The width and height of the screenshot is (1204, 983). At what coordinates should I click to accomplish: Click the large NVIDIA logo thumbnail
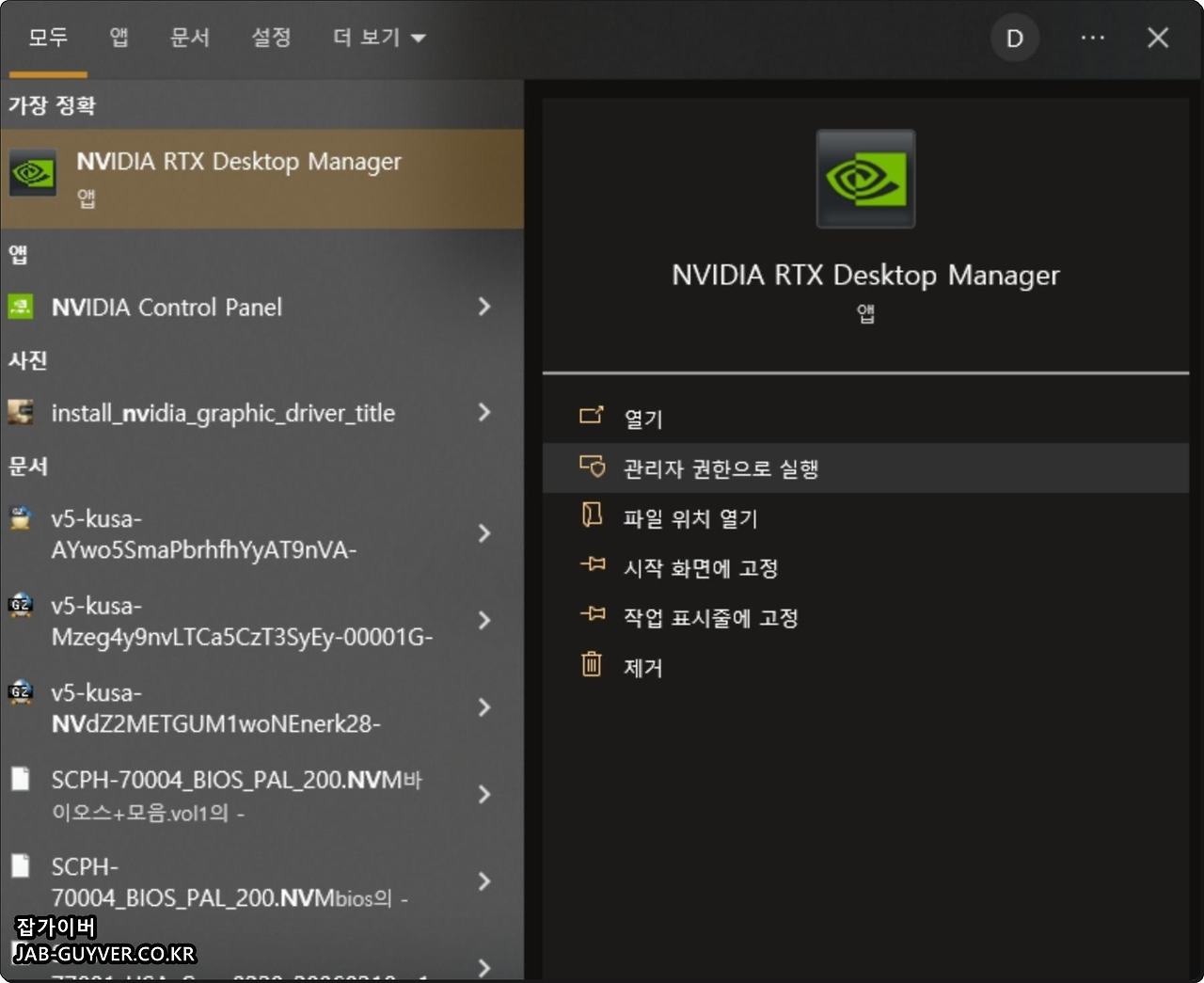(864, 179)
